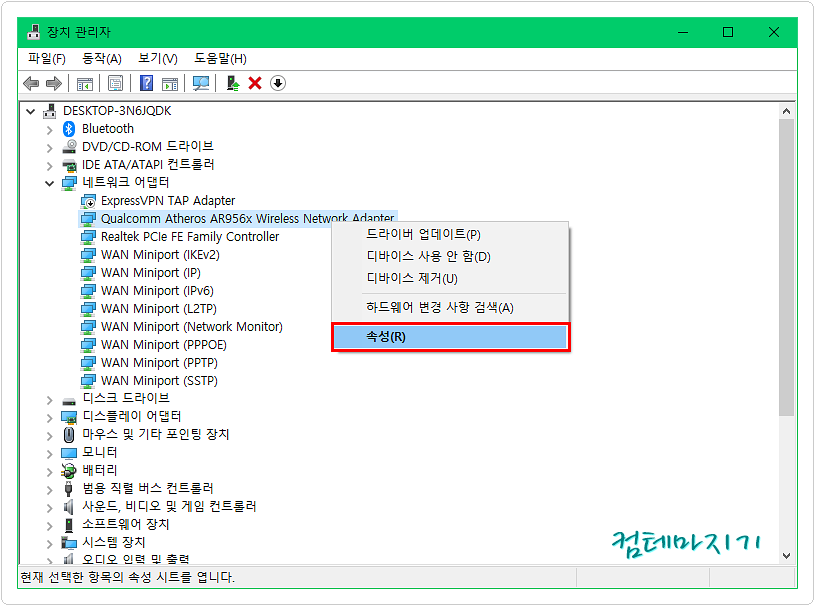
Task: Open the 동작(A) menu
Action: 102,59
